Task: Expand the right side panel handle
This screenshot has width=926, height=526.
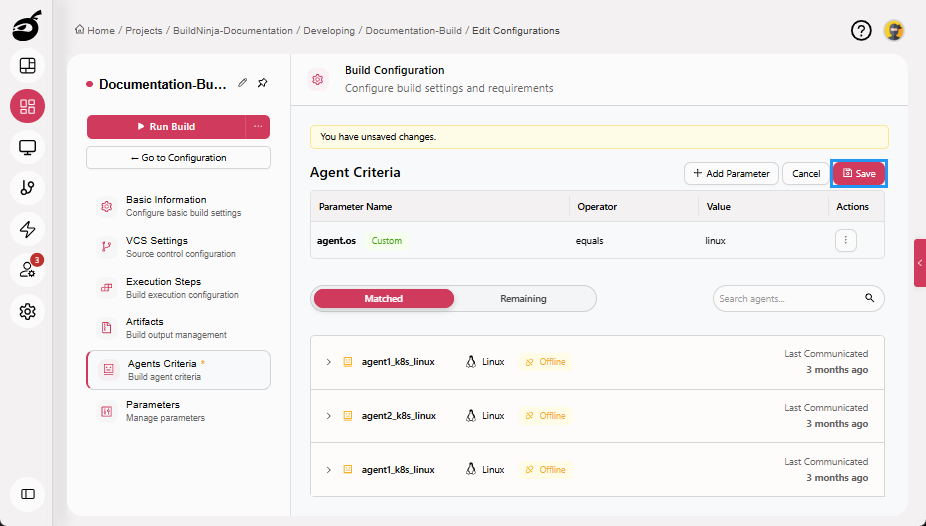Action: (x=920, y=263)
